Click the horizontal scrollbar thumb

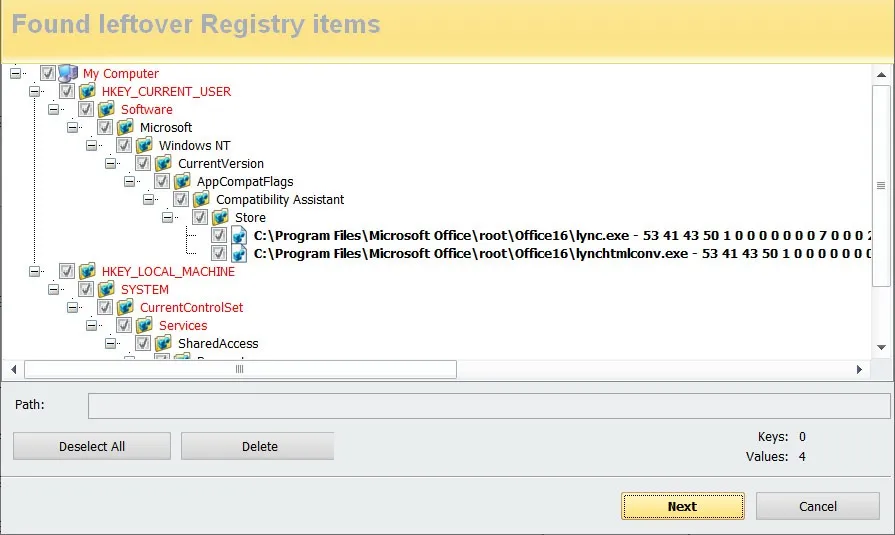[x=240, y=369]
